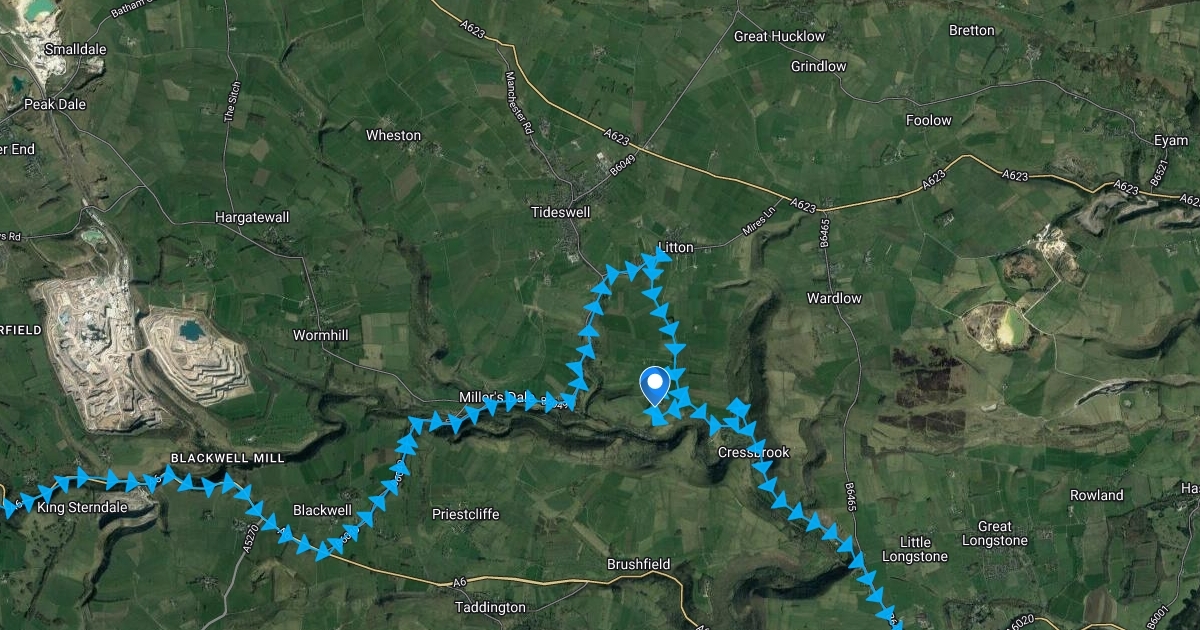The width and height of the screenshot is (1200, 630).
Task: Select the Peak Dale label
Action: point(56,104)
